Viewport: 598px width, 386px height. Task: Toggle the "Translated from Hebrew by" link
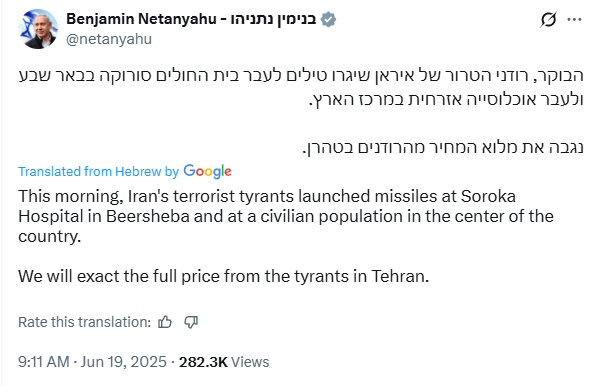[98, 172]
